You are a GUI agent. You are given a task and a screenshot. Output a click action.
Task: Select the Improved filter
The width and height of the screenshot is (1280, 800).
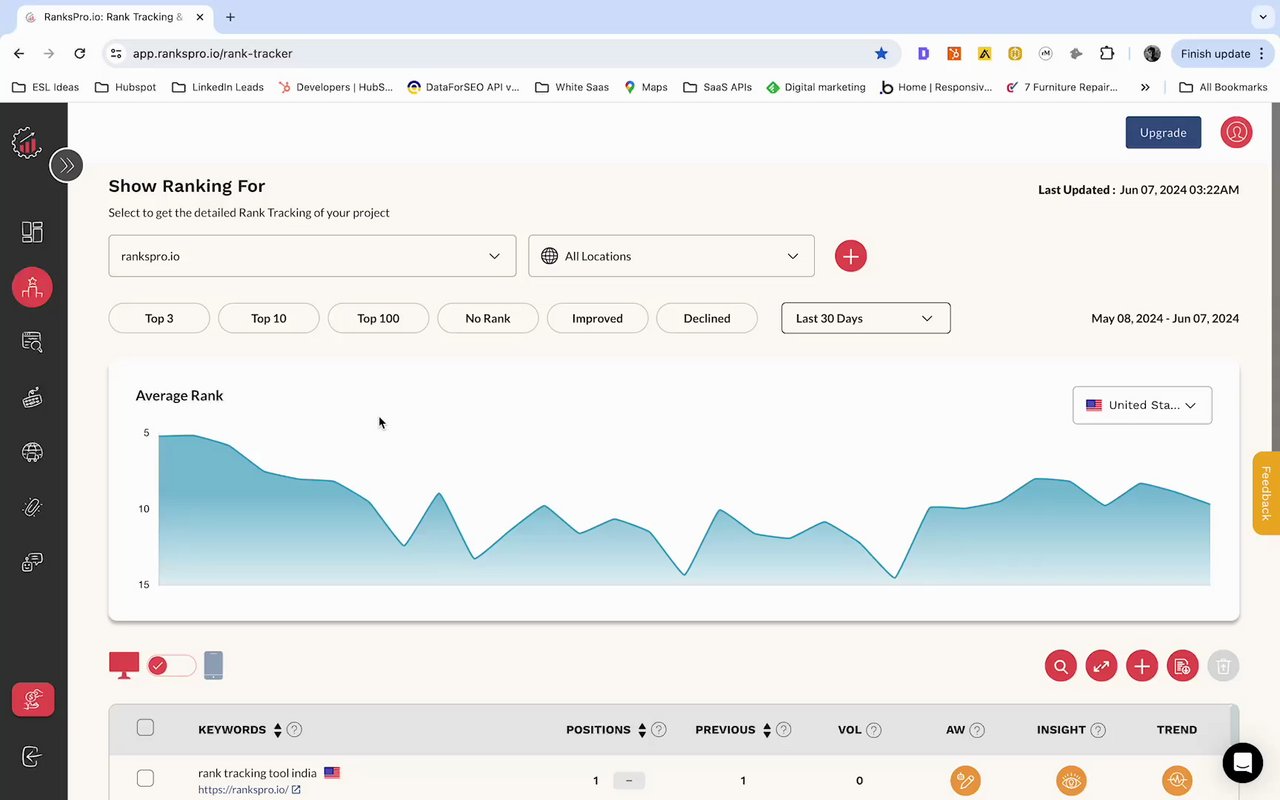tap(597, 318)
